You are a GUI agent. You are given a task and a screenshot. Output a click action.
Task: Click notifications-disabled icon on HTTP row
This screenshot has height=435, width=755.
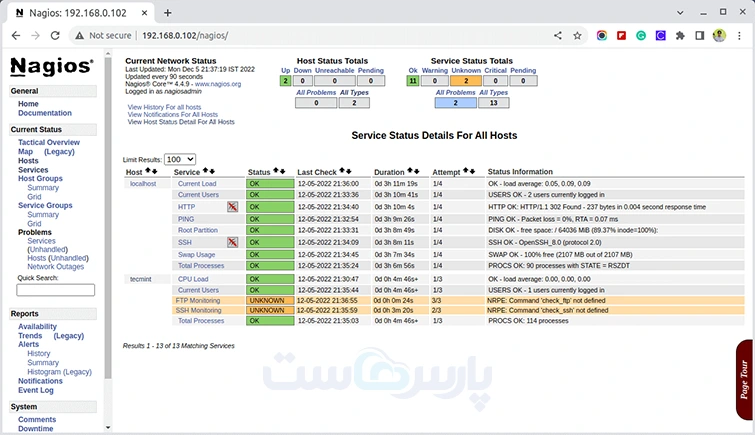[233, 207]
